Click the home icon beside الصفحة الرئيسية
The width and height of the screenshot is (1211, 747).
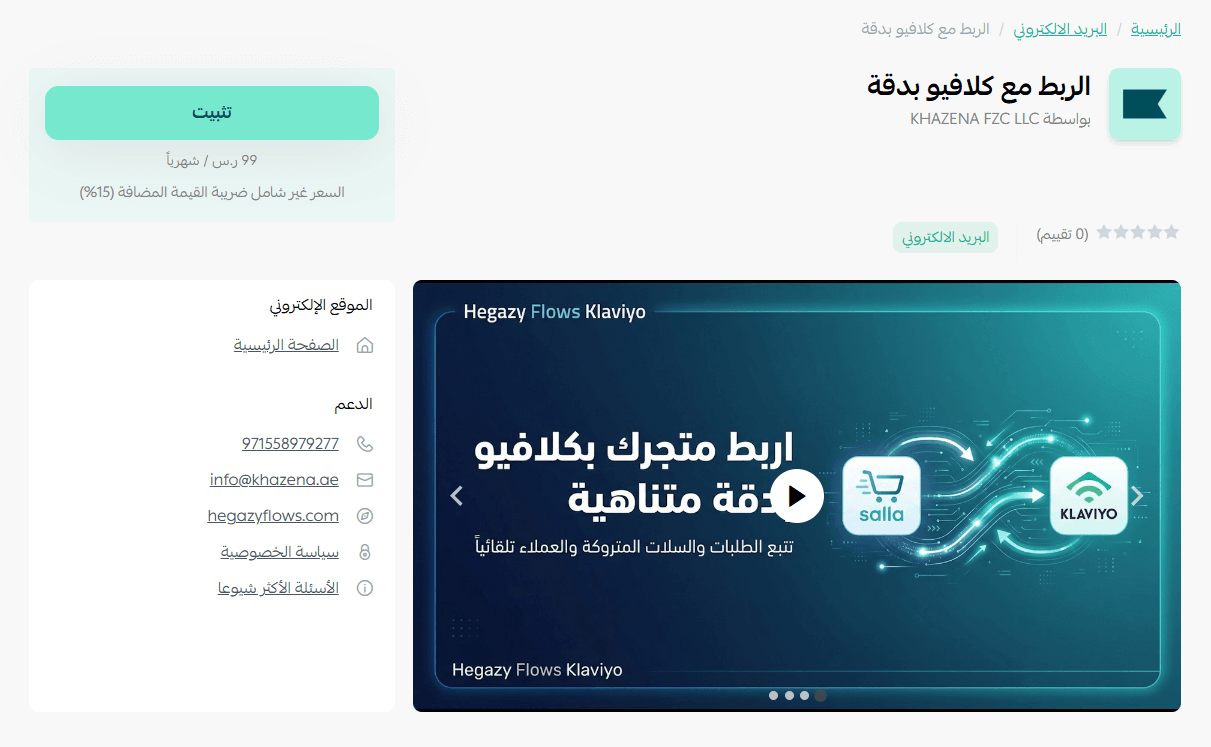click(365, 345)
